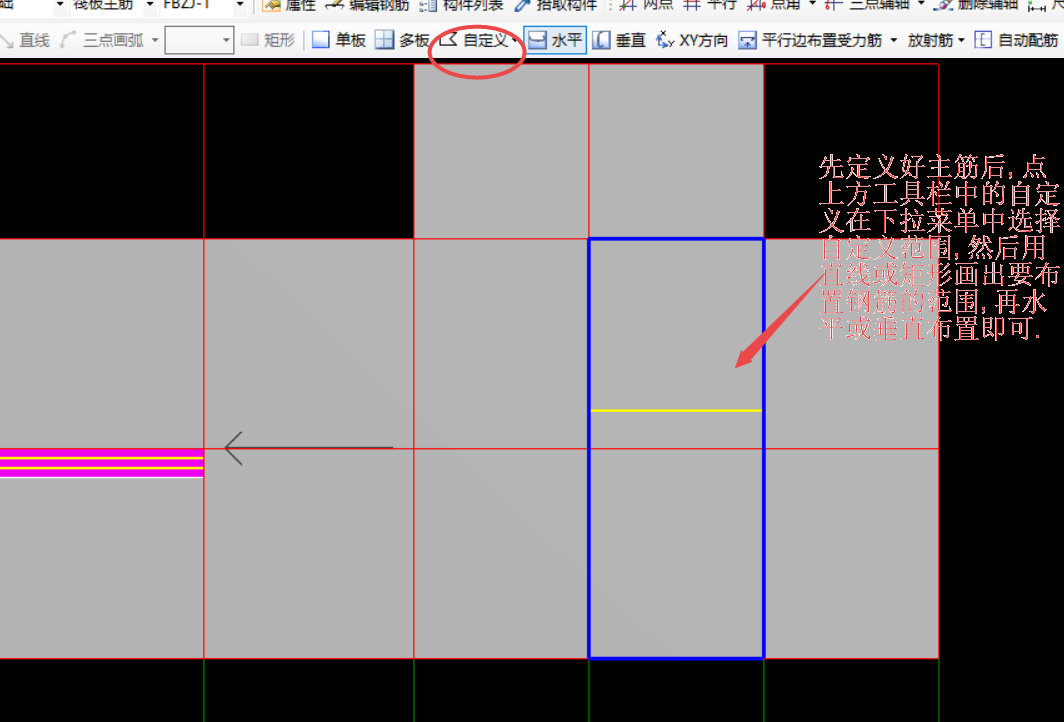Click the yellow rebar line in blue slab
Screen dimensions: 1064x722
tap(676, 411)
